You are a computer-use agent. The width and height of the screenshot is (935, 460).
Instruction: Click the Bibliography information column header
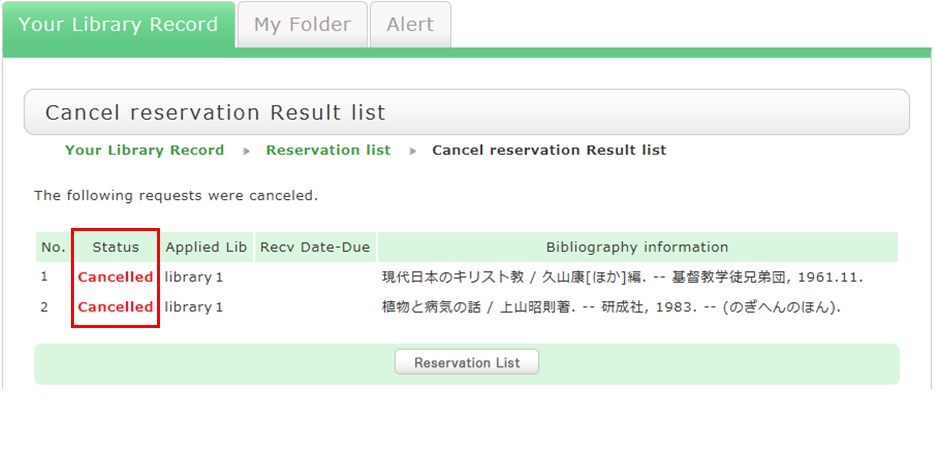click(x=637, y=247)
